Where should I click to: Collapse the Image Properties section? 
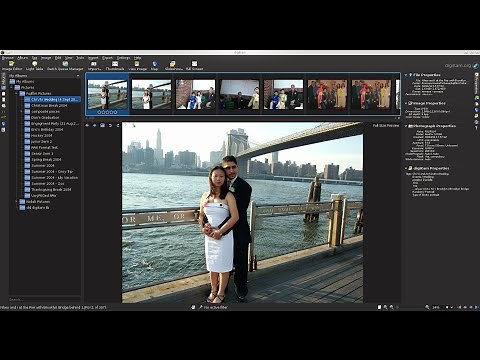click(x=406, y=103)
